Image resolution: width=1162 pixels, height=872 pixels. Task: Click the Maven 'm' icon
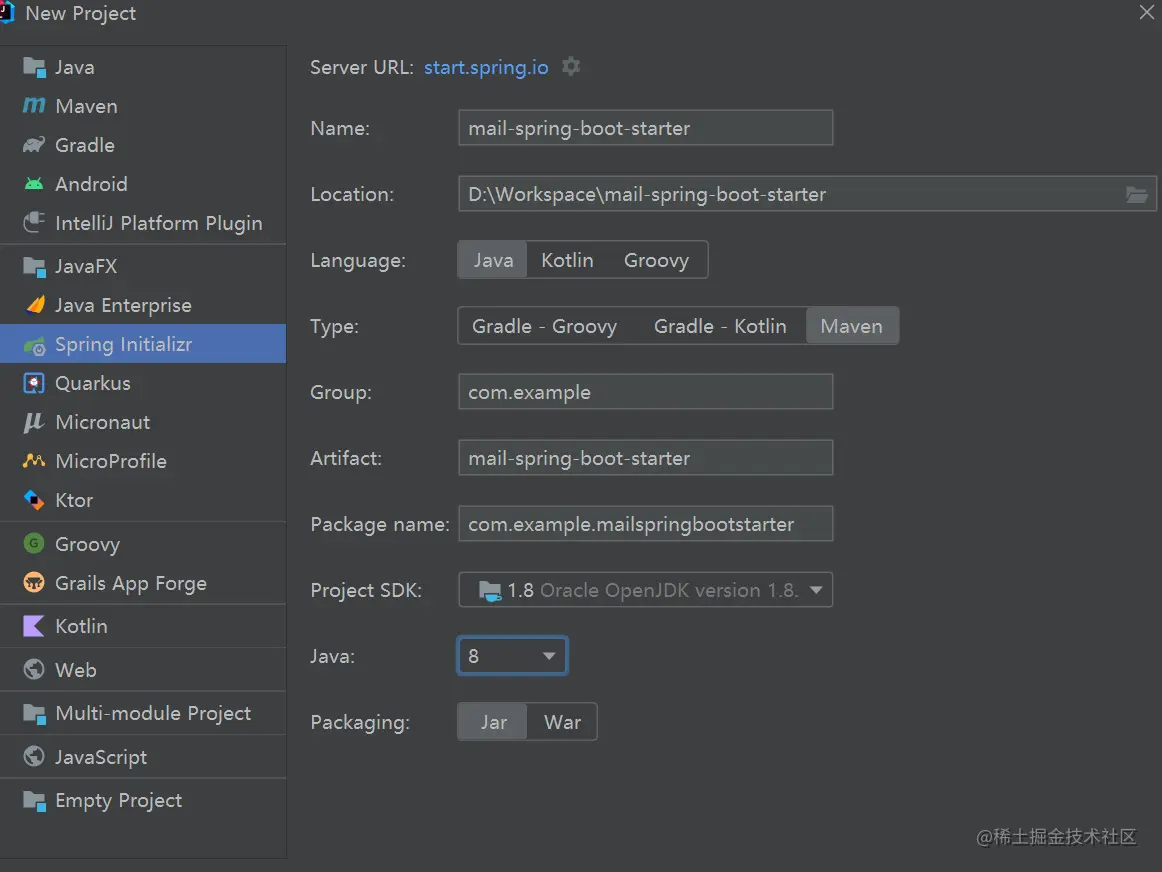click(34, 106)
